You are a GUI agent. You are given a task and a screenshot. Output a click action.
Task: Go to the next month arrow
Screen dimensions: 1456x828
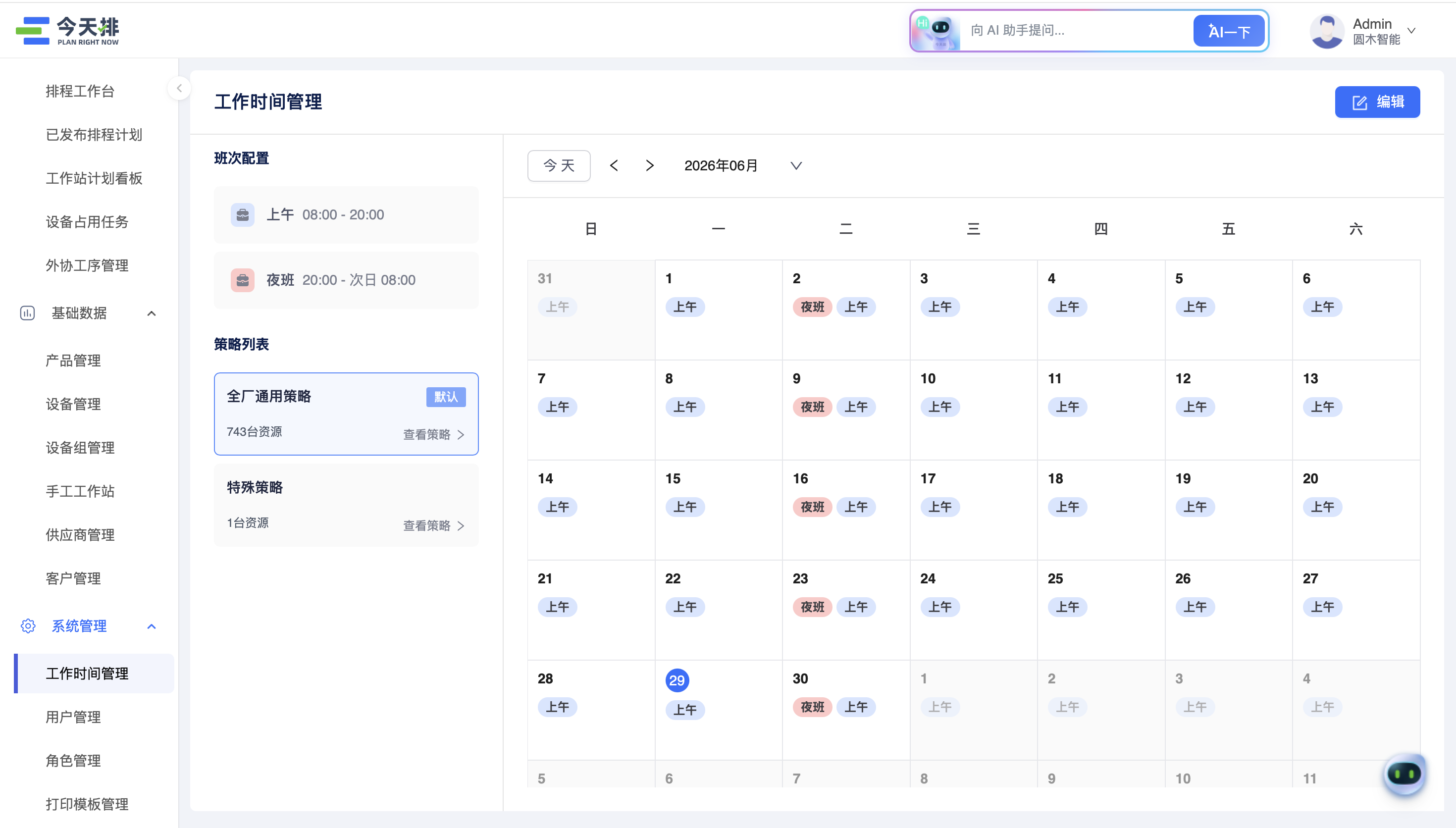click(650, 165)
